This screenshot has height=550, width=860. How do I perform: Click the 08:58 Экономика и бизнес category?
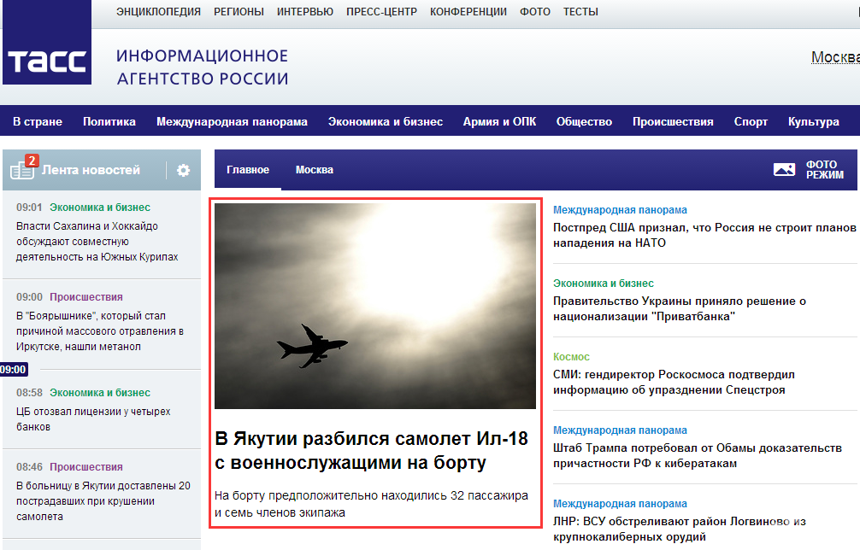100,393
